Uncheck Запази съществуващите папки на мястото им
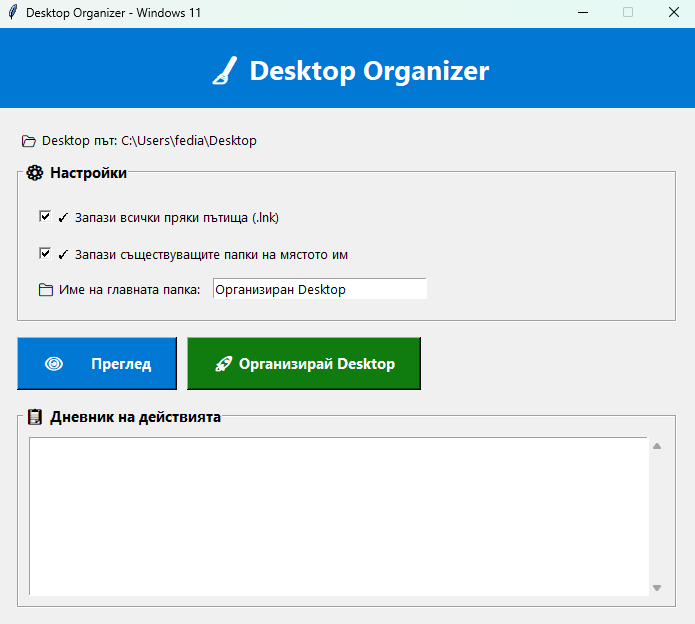Viewport: 695px width, 624px height. pyautogui.click(x=45, y=254)
